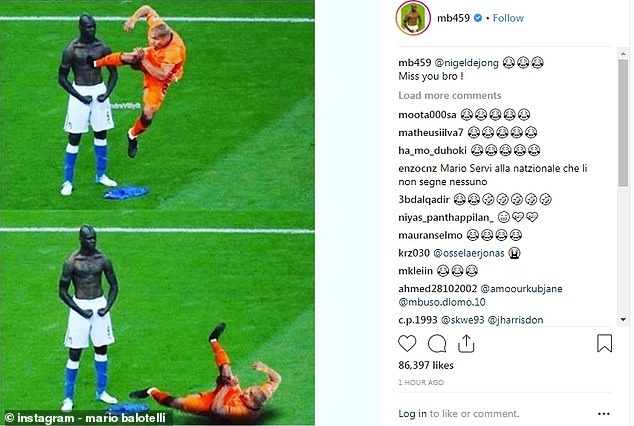This screenshot has height=426, width=634.
Task: Click the comments scrollbar thumb
Action: tap(623, 123)
